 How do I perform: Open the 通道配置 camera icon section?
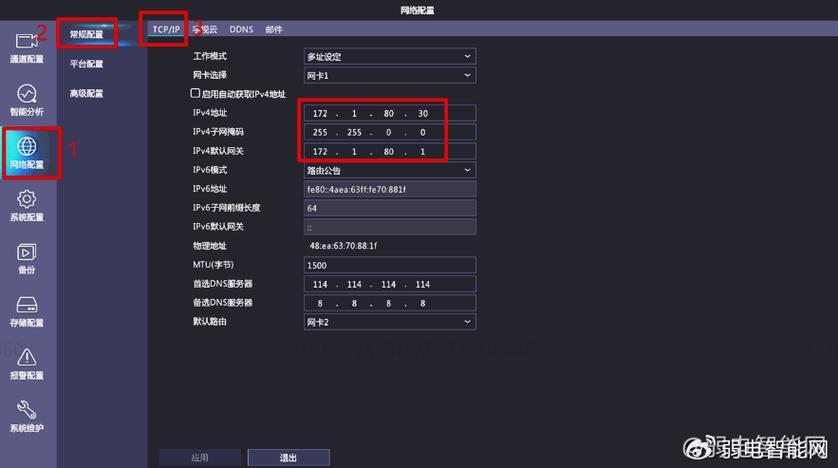coord(27,48)
